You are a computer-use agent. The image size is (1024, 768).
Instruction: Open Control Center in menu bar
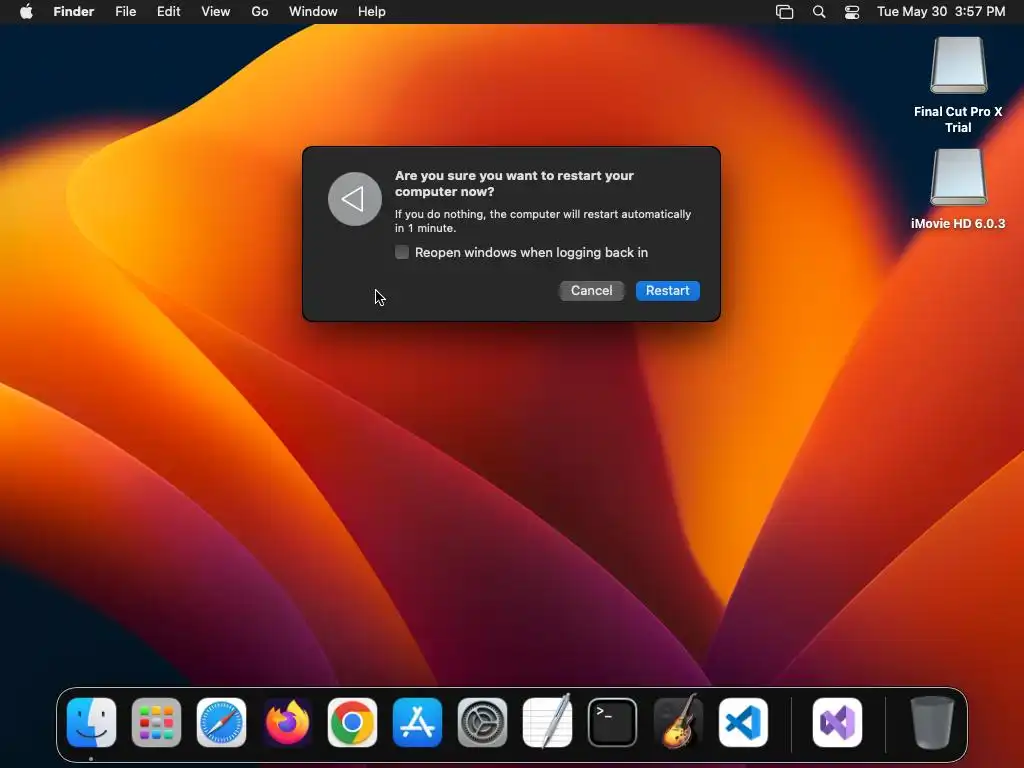point(852,12)
